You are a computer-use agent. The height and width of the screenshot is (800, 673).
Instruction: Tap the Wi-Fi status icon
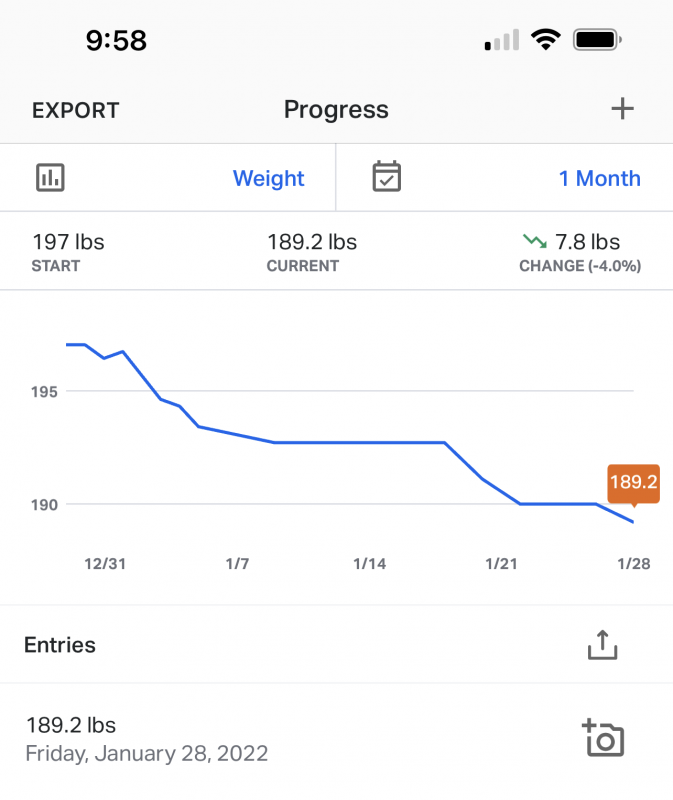[x=545, y=40]
